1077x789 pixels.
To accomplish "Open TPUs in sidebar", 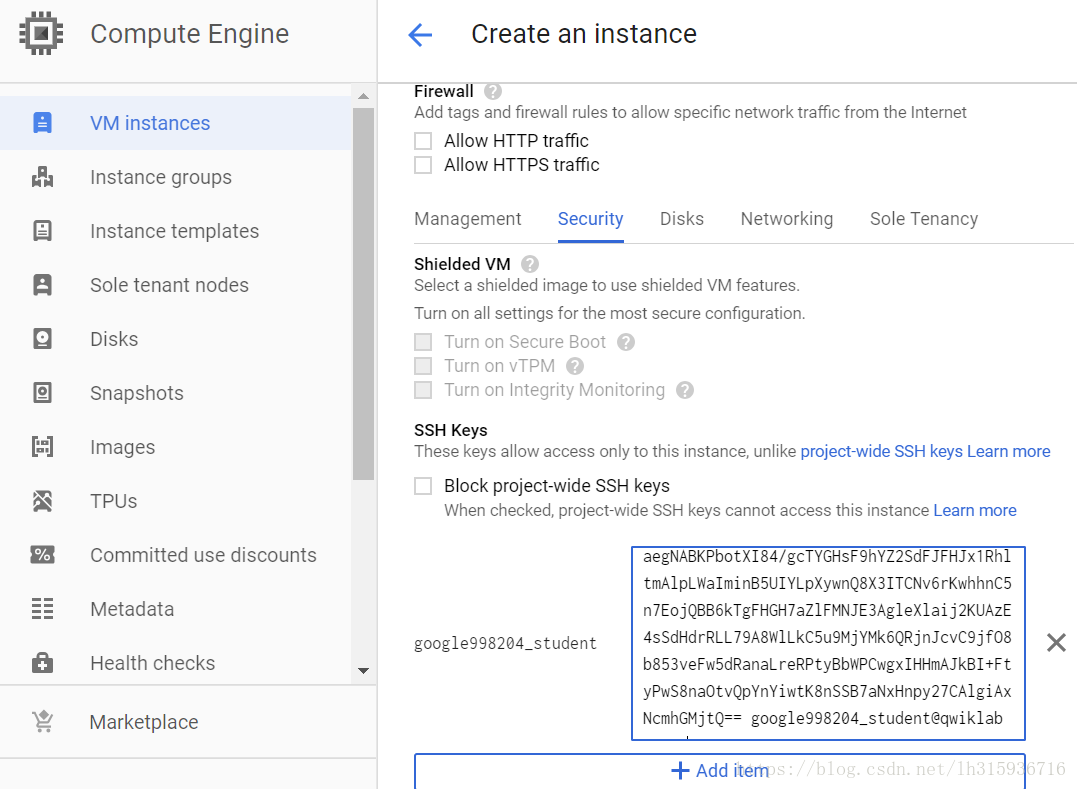I will 113,501.
